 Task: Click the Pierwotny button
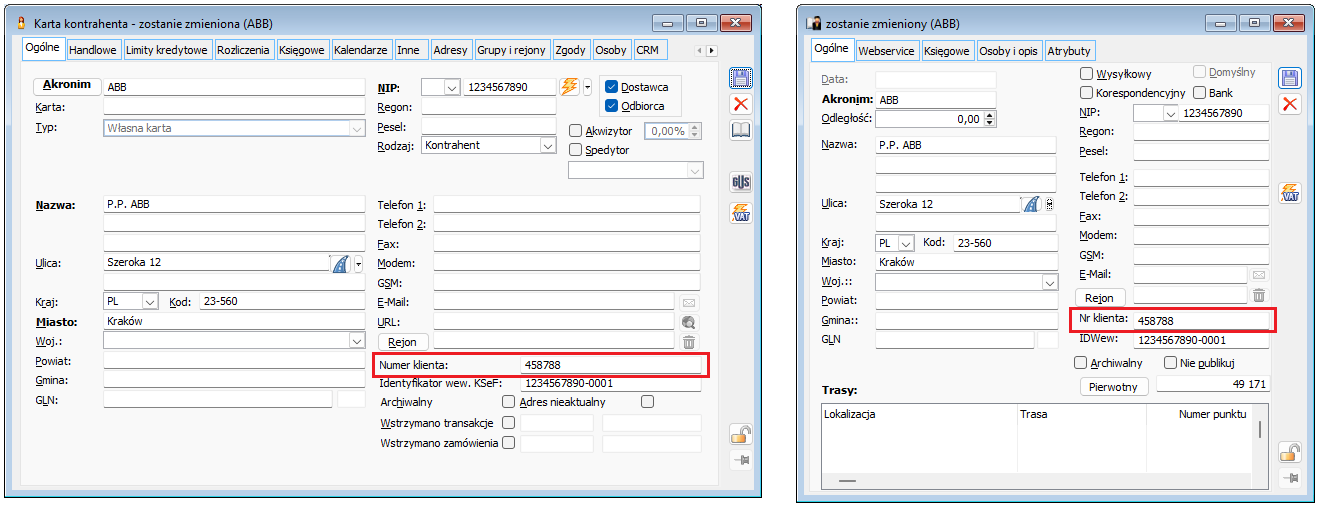[1115, 386]
